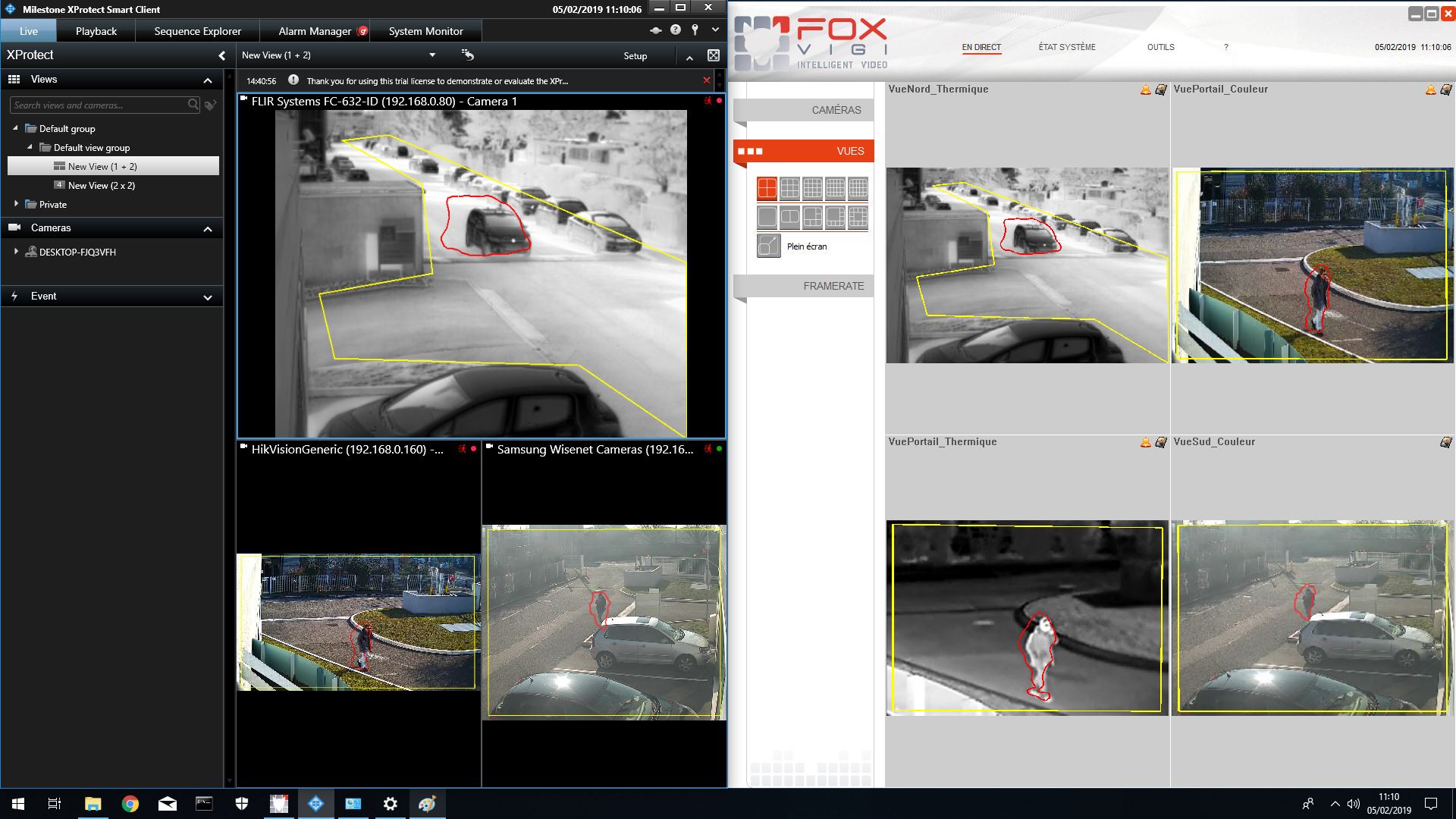Select the single-camera layout in Fox Vigi
Screen dimensions: 1456x819
(767, 218)
